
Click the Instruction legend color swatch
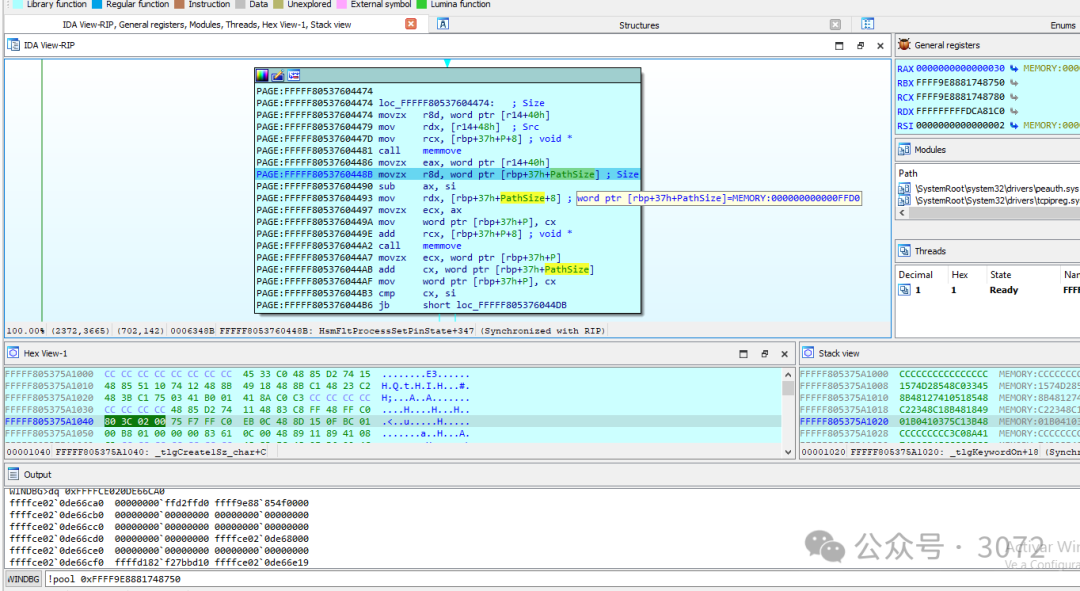point(179,4)
